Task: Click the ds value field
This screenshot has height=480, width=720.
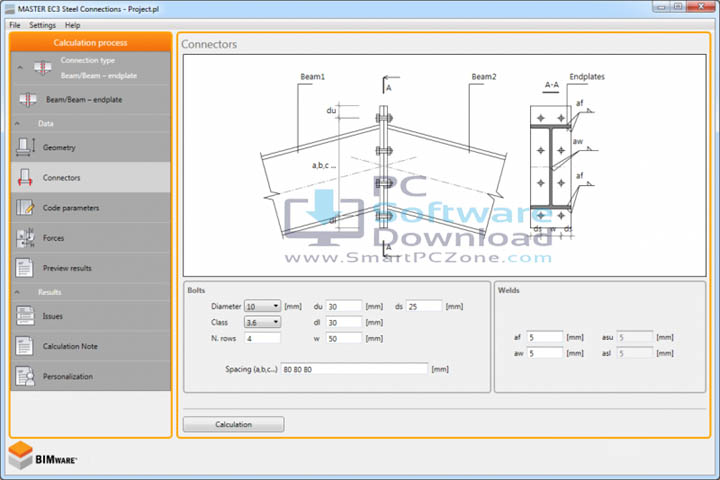Action: tap(424, 306)
